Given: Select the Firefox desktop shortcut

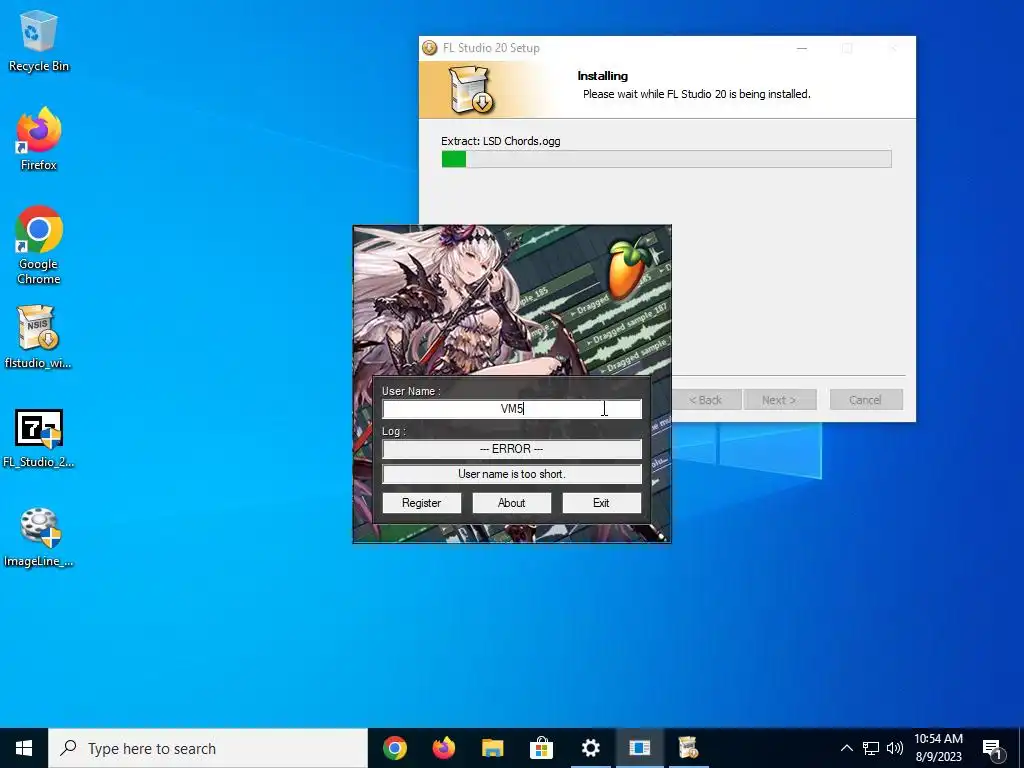Looking at the screenshot, I should pos(39,139).
